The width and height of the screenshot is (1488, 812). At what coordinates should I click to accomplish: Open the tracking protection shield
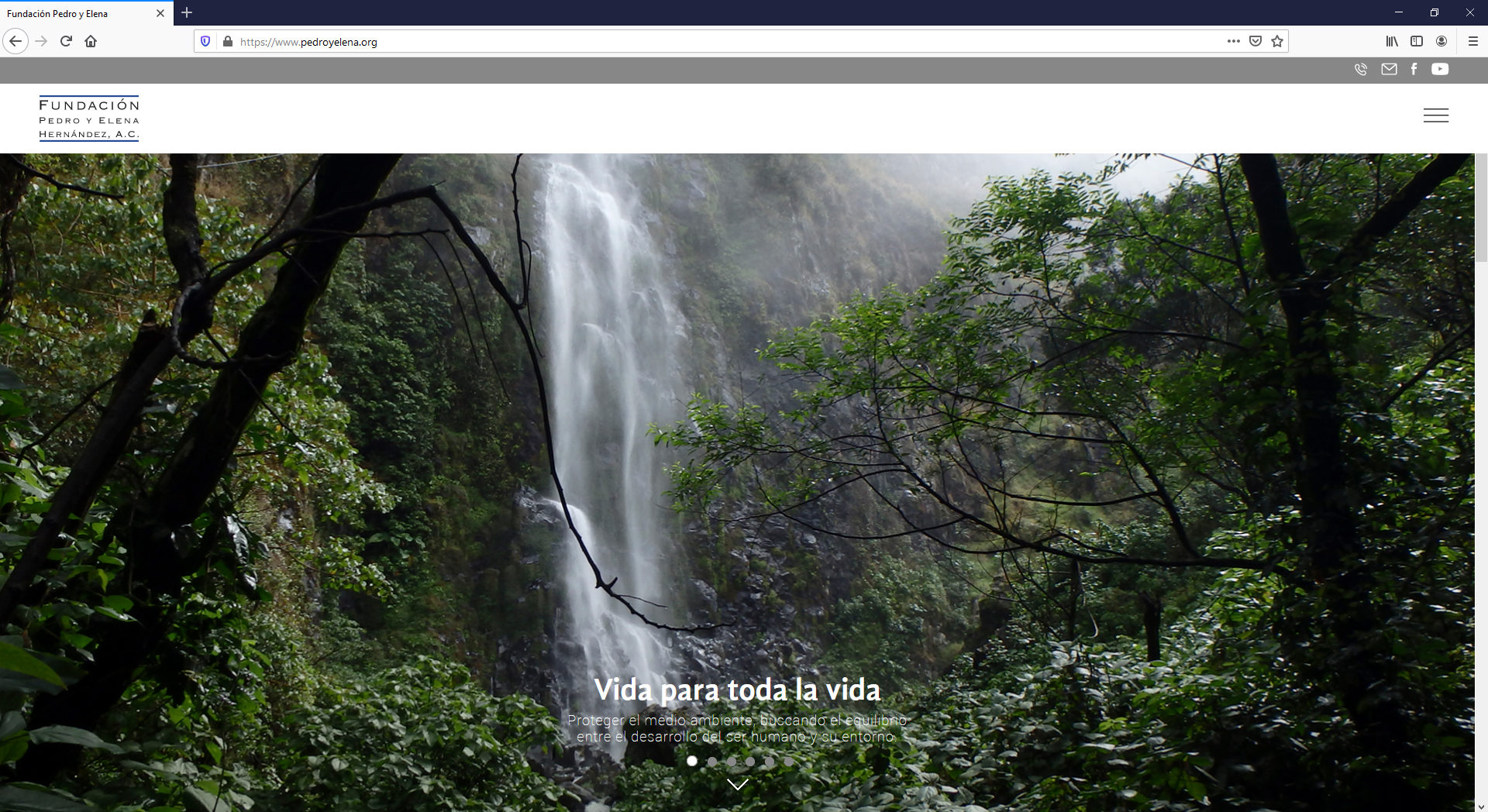pos(205,42)
